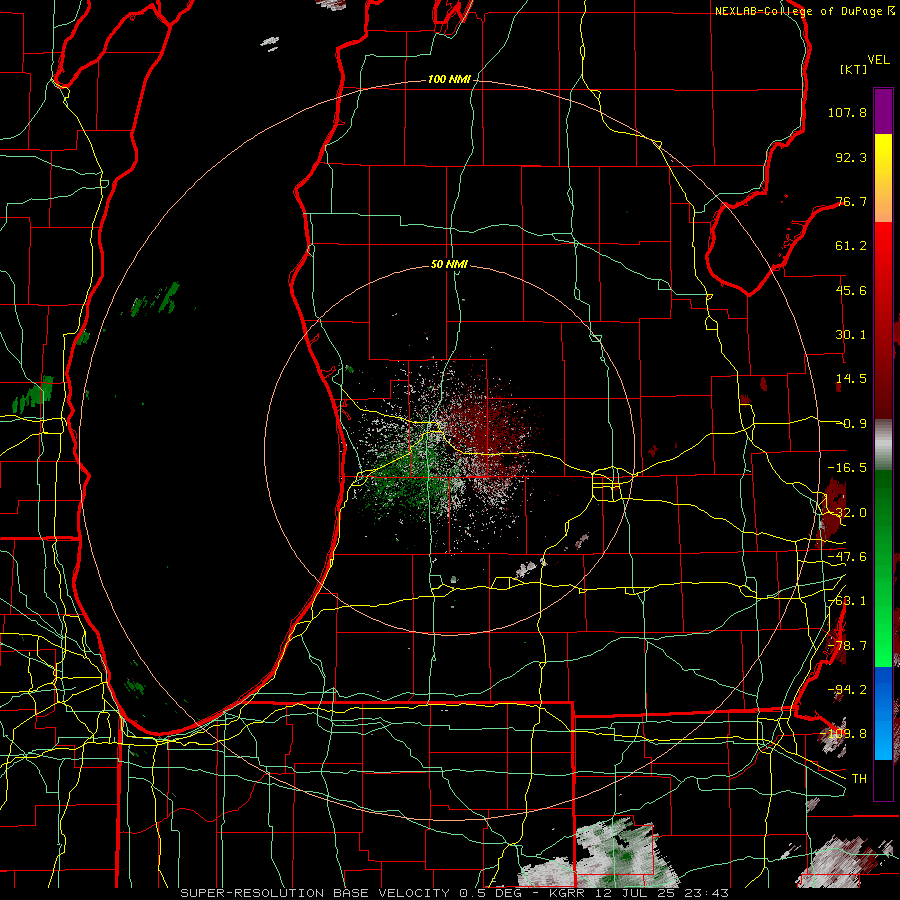
Task: Click the -0.9 velocity scale value
Action: point(851,424)
